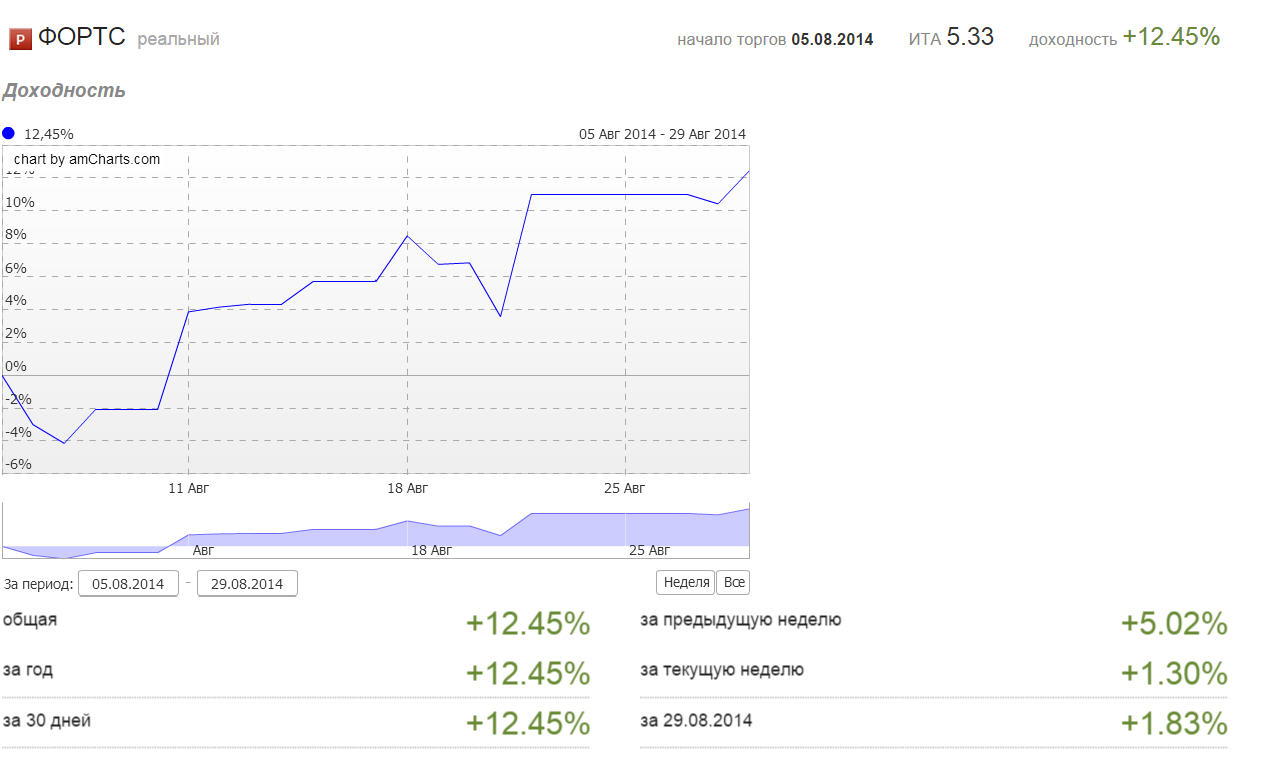Click the за предыдущую неделю +5.02% value
The image size is (1268, 781).
pos(1173,624)
